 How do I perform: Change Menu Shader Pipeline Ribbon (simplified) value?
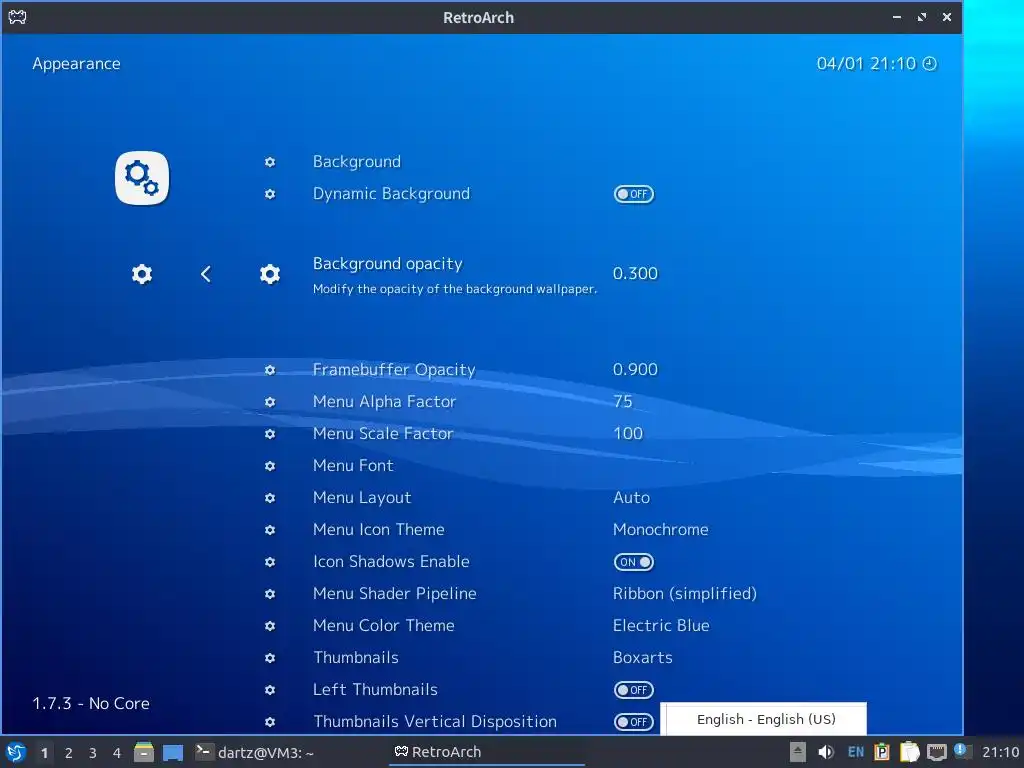pos(684,594)
